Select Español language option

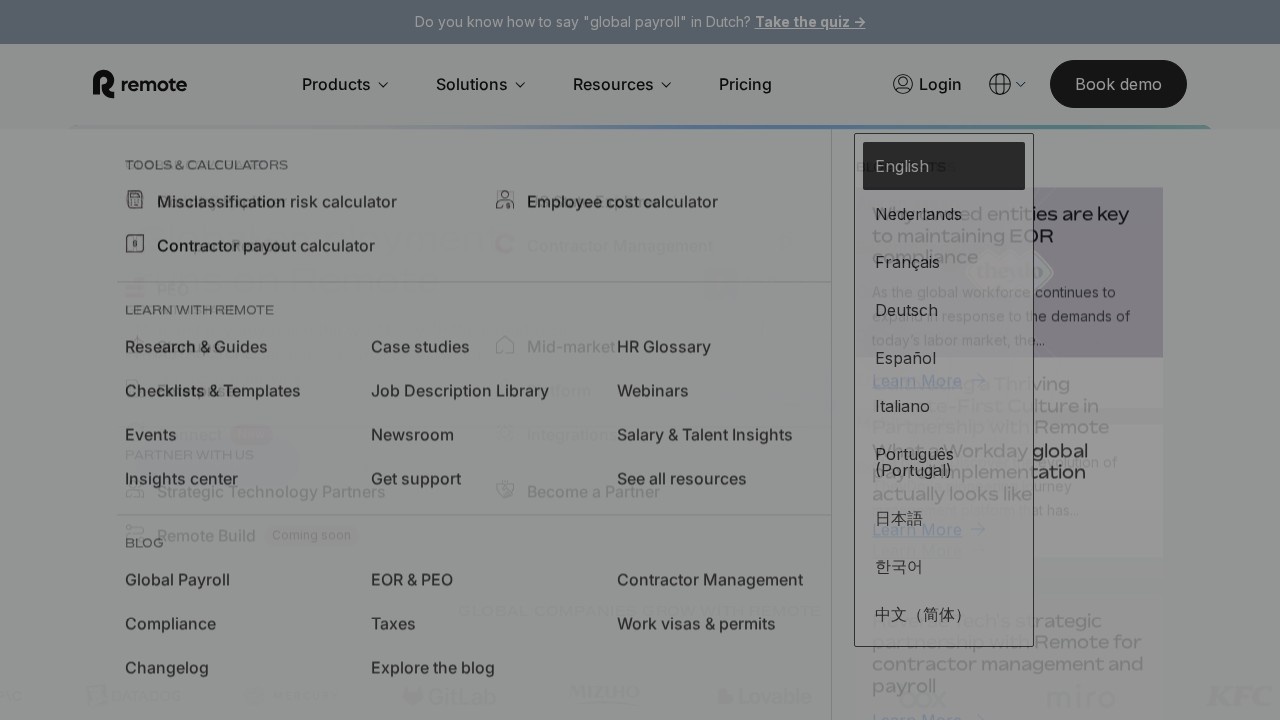pyautogui.click(x=944, y=358)
